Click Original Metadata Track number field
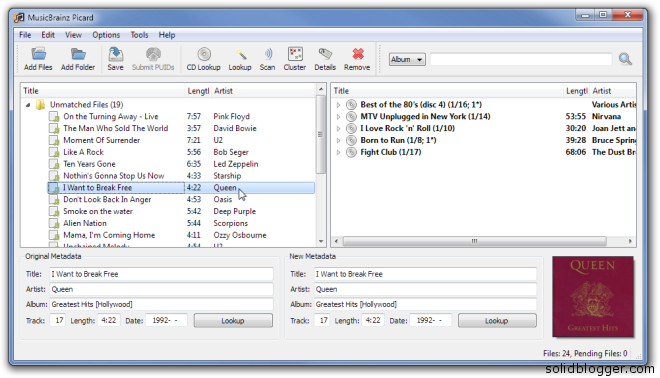Screen dimensions: 660x378 (58, 321)
